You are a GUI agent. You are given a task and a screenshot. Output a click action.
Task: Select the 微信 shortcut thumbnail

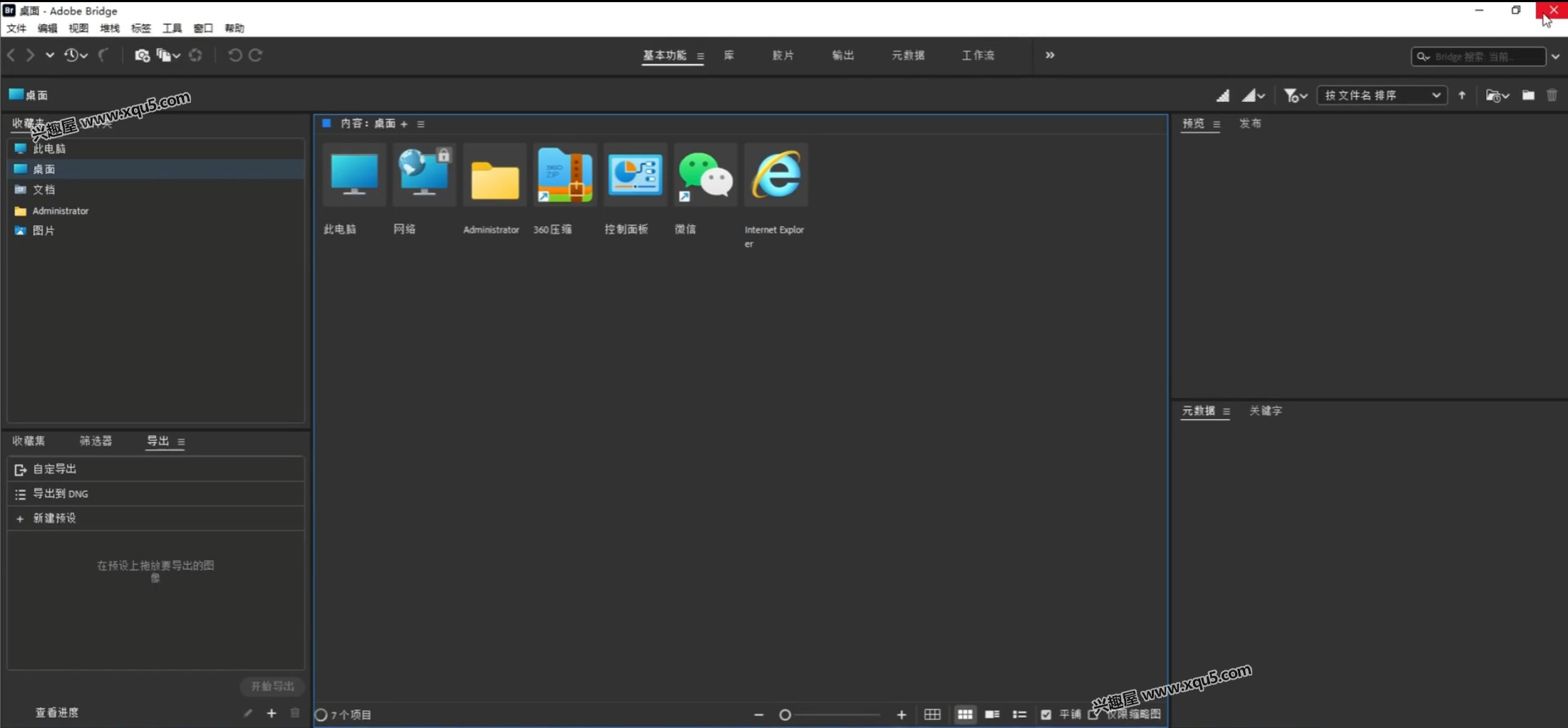click(706, 175)
